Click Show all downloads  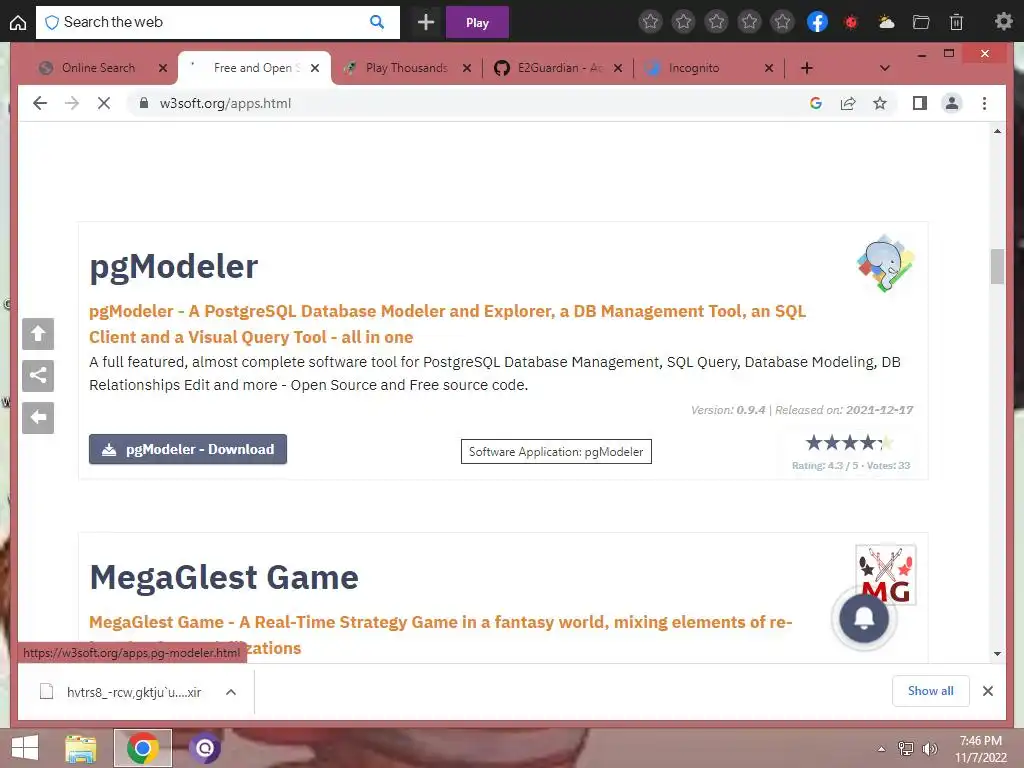click(931, 691)
